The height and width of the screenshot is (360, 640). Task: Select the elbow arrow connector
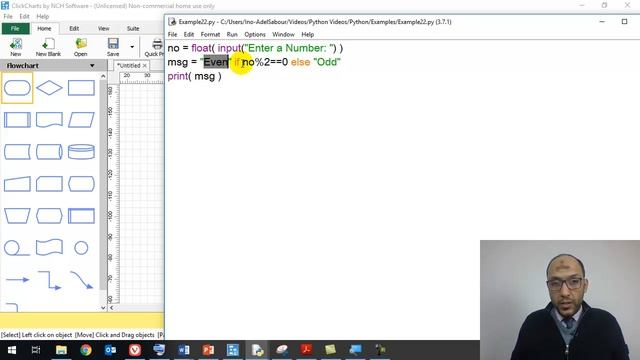(x=49, y=280)
